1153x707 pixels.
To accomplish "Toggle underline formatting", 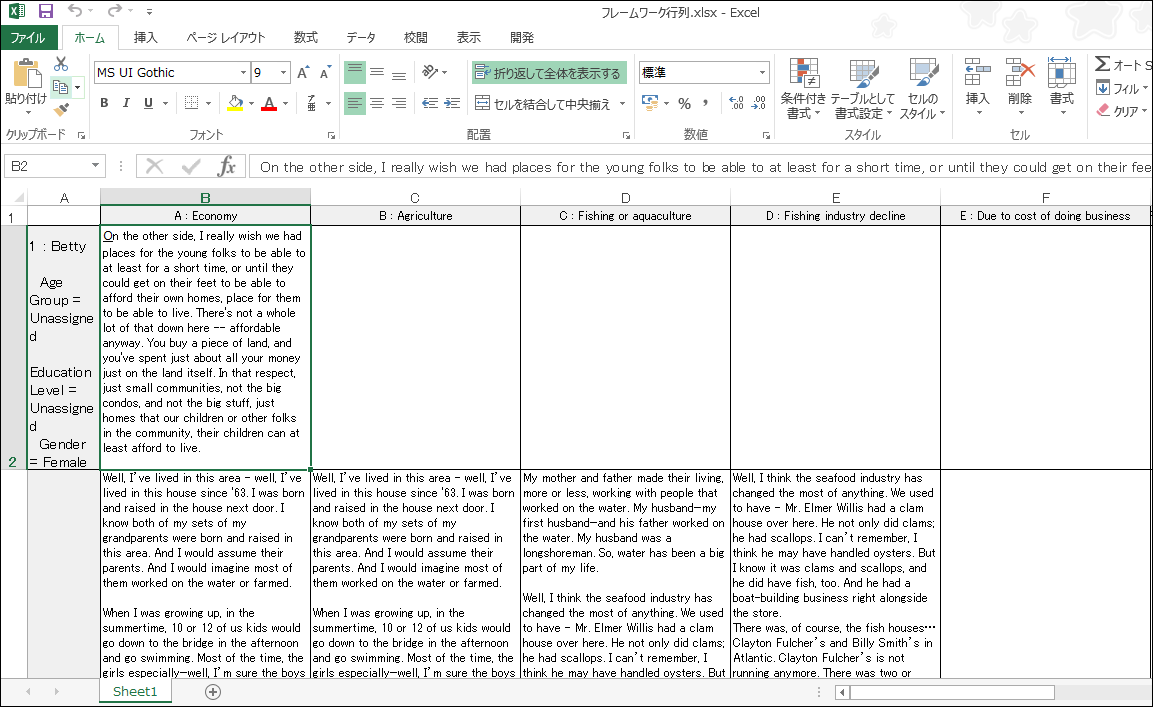I will (148, 103).
